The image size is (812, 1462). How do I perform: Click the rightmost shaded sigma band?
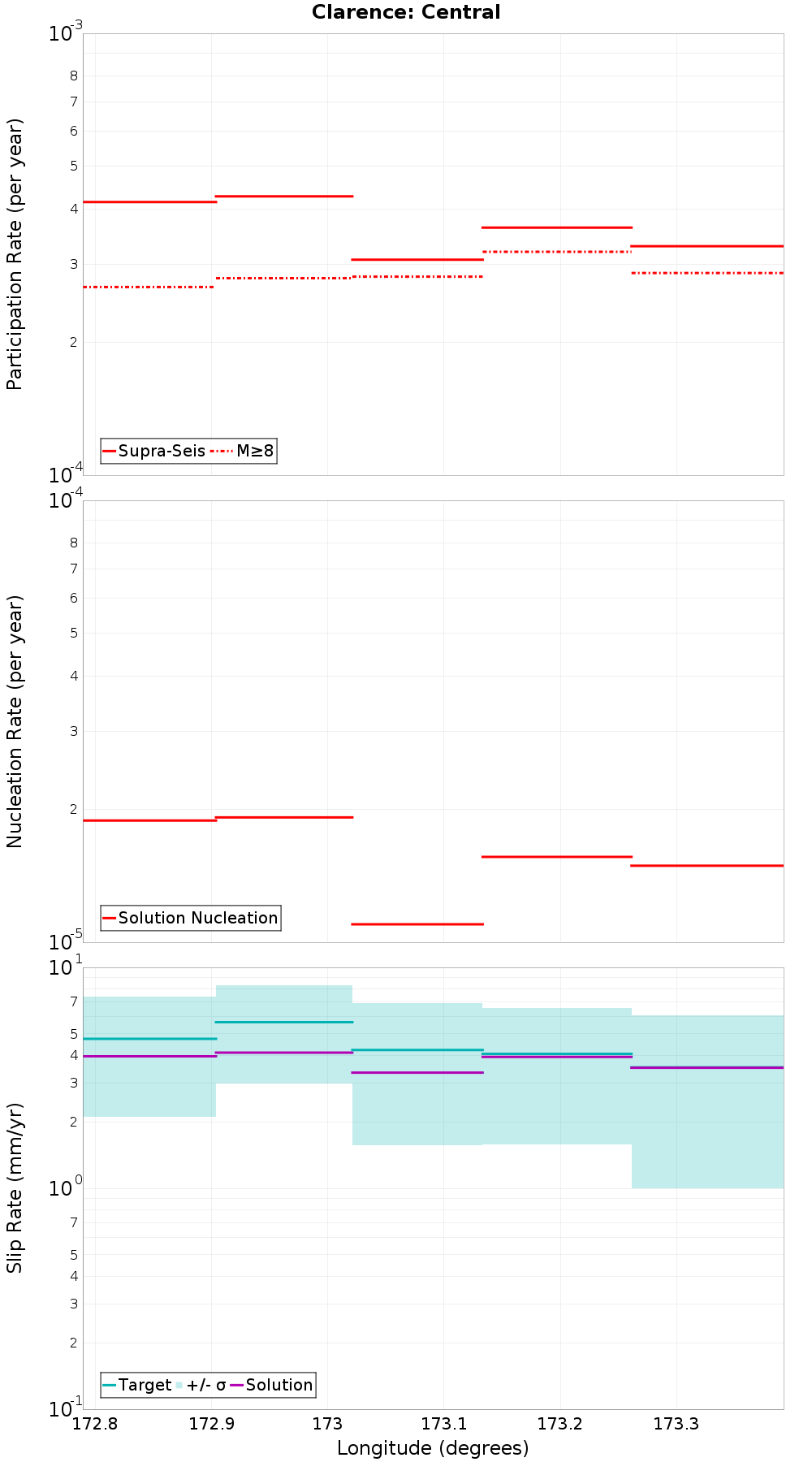(708, 1101)
